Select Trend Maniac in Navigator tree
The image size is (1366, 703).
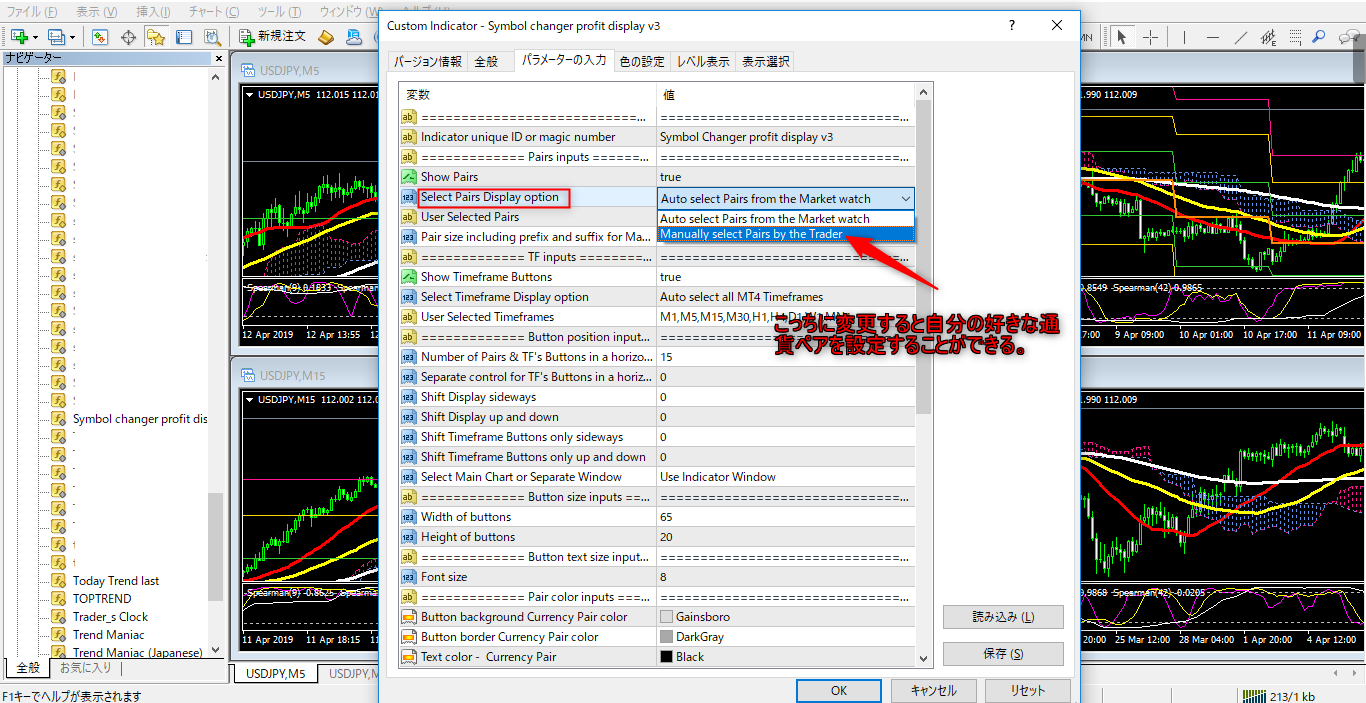(108, 635)
